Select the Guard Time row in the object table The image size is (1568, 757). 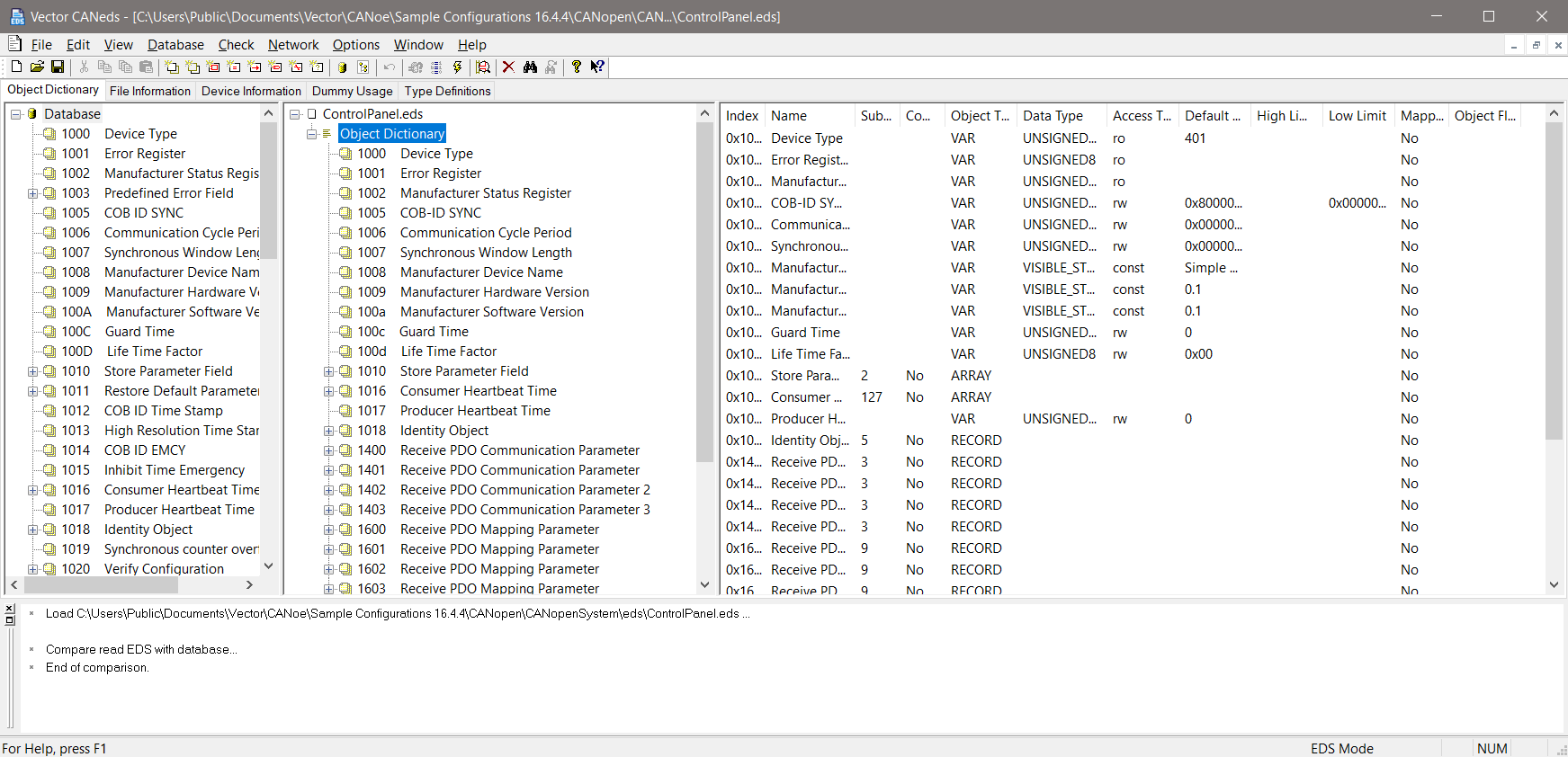pos(805,333)
